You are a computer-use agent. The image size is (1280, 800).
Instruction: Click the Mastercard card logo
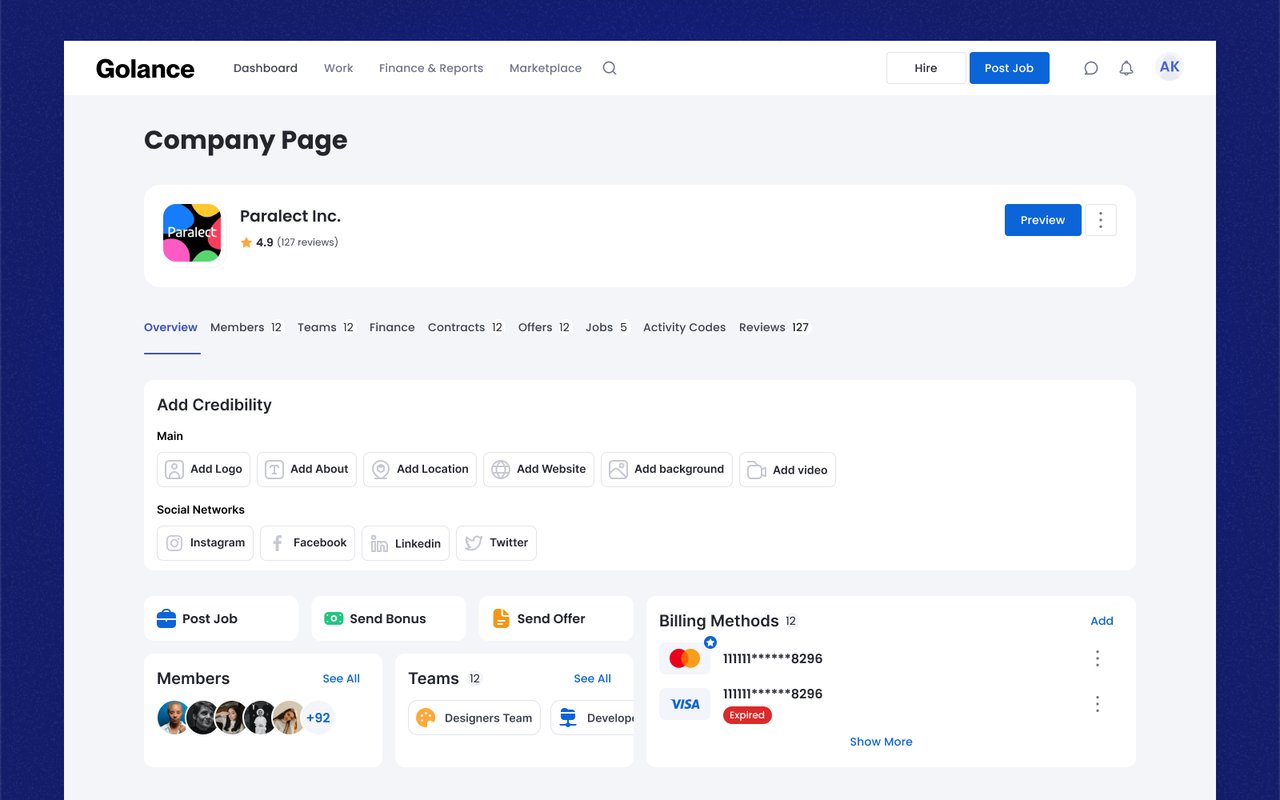(x=685, y=658)
